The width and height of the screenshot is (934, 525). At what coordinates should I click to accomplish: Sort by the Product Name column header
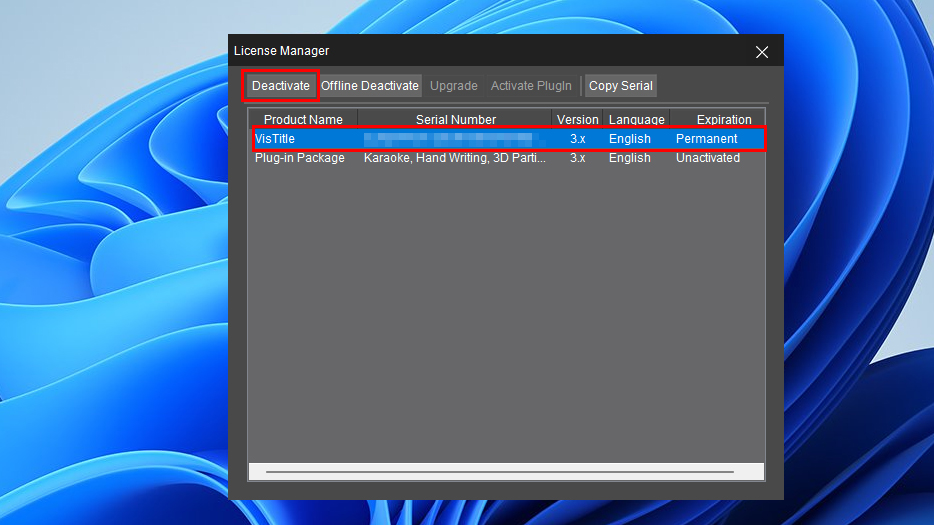[303, 120]
